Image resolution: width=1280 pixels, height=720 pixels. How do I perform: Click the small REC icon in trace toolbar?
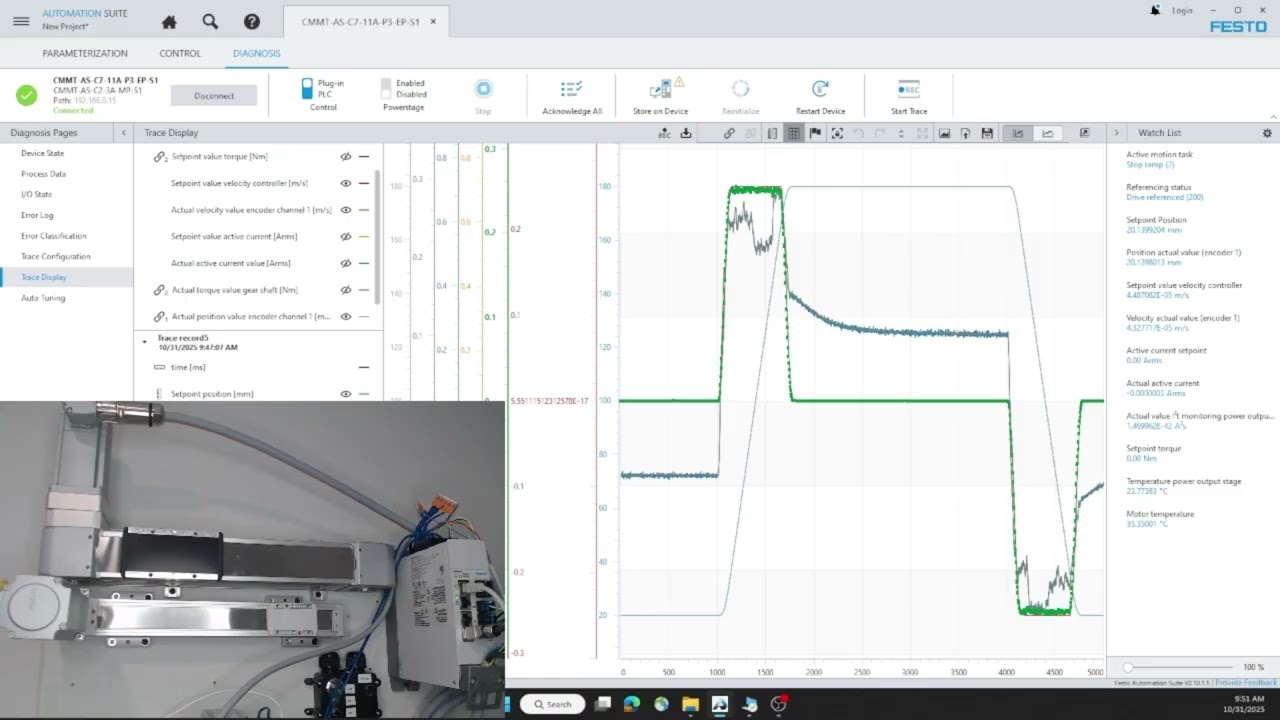click(665, 133)
